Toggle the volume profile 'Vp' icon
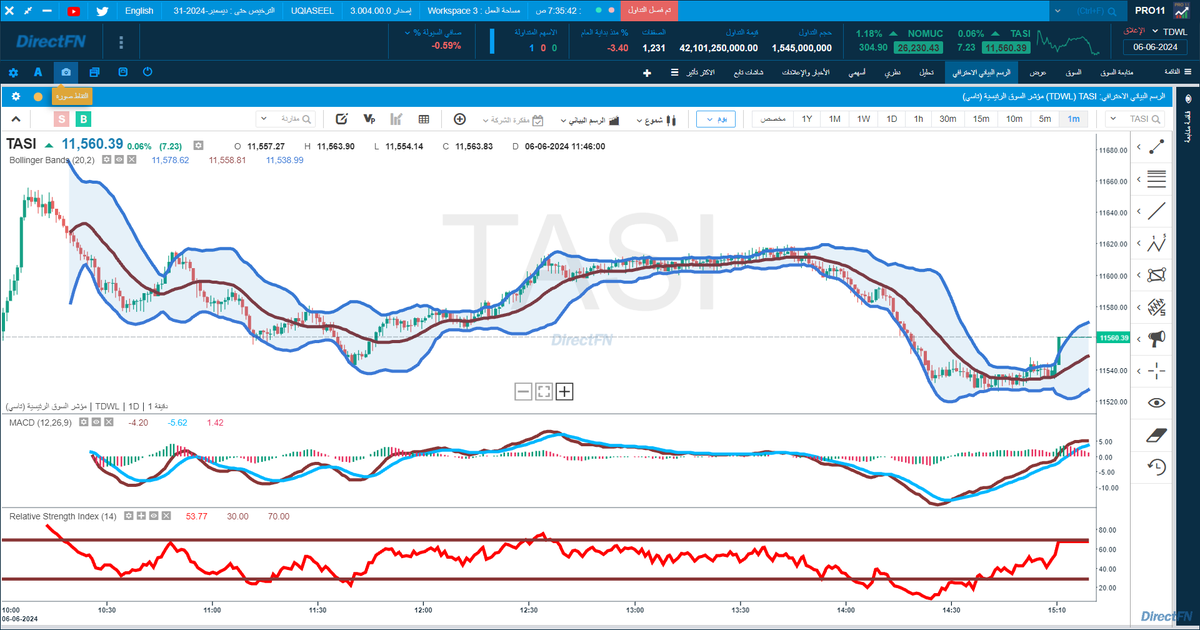Screen dimensions: 1200x630 pos(369,119)
